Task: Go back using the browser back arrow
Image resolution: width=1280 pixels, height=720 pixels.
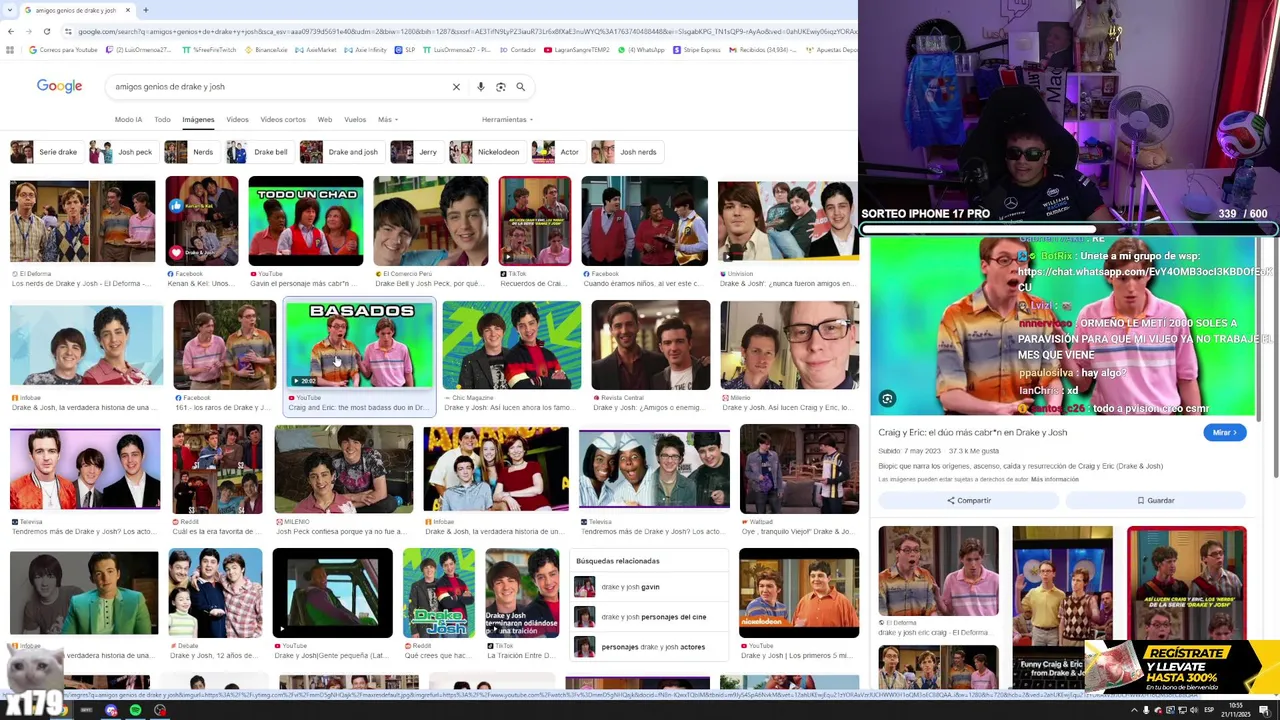Action: point(10,31)
